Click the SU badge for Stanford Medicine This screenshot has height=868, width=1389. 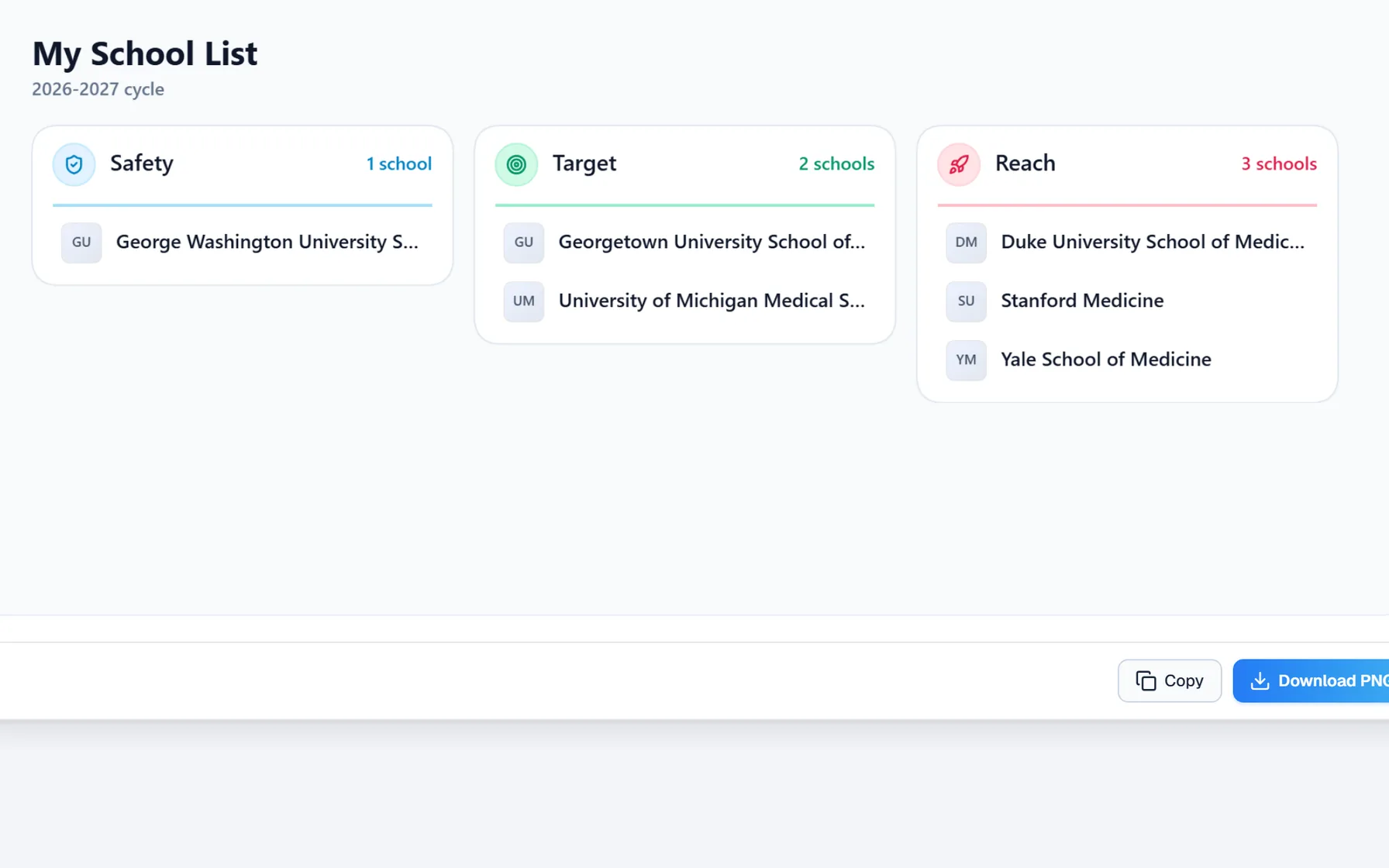tap(967, 301)
